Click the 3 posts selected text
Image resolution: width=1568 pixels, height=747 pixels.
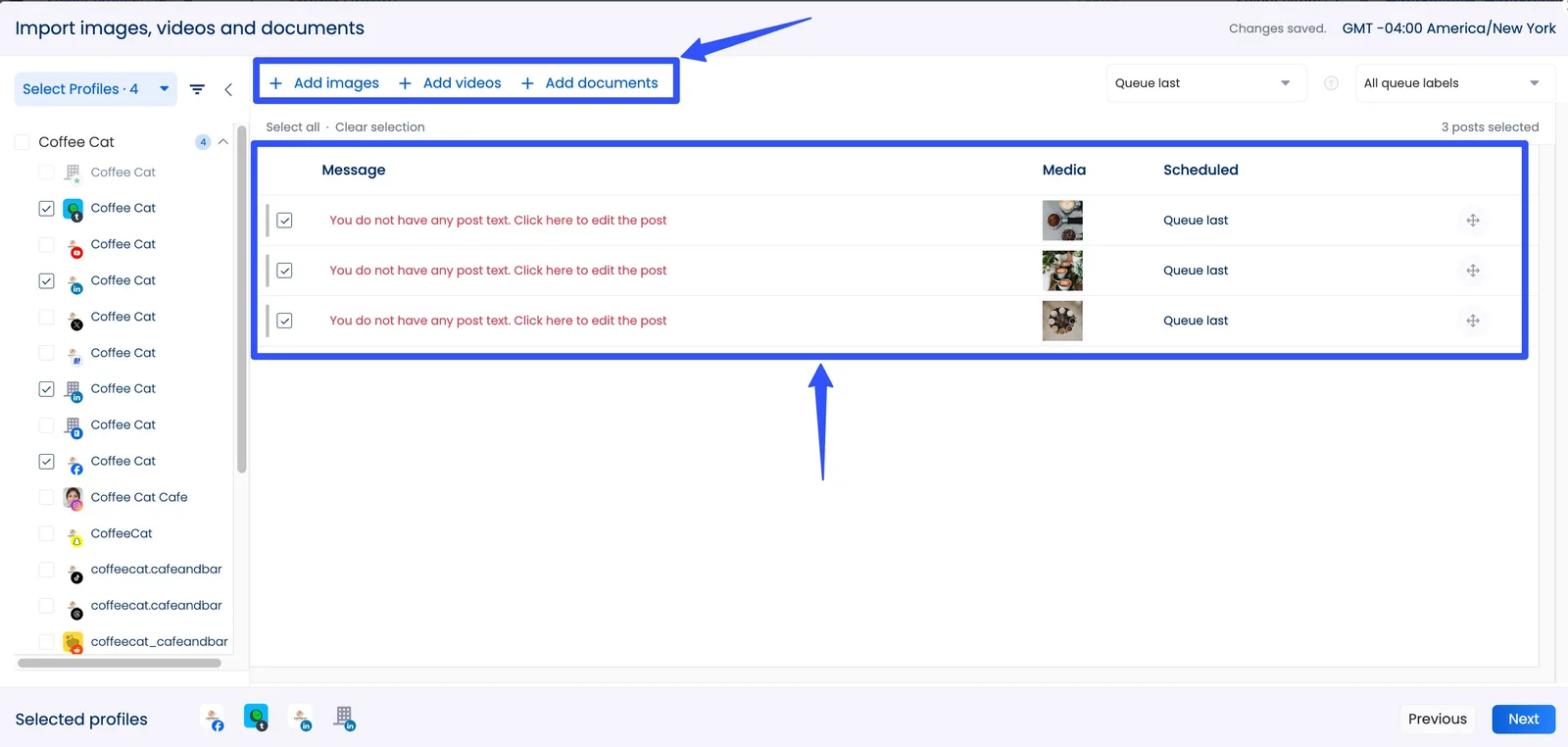[x=1490, y=127]
